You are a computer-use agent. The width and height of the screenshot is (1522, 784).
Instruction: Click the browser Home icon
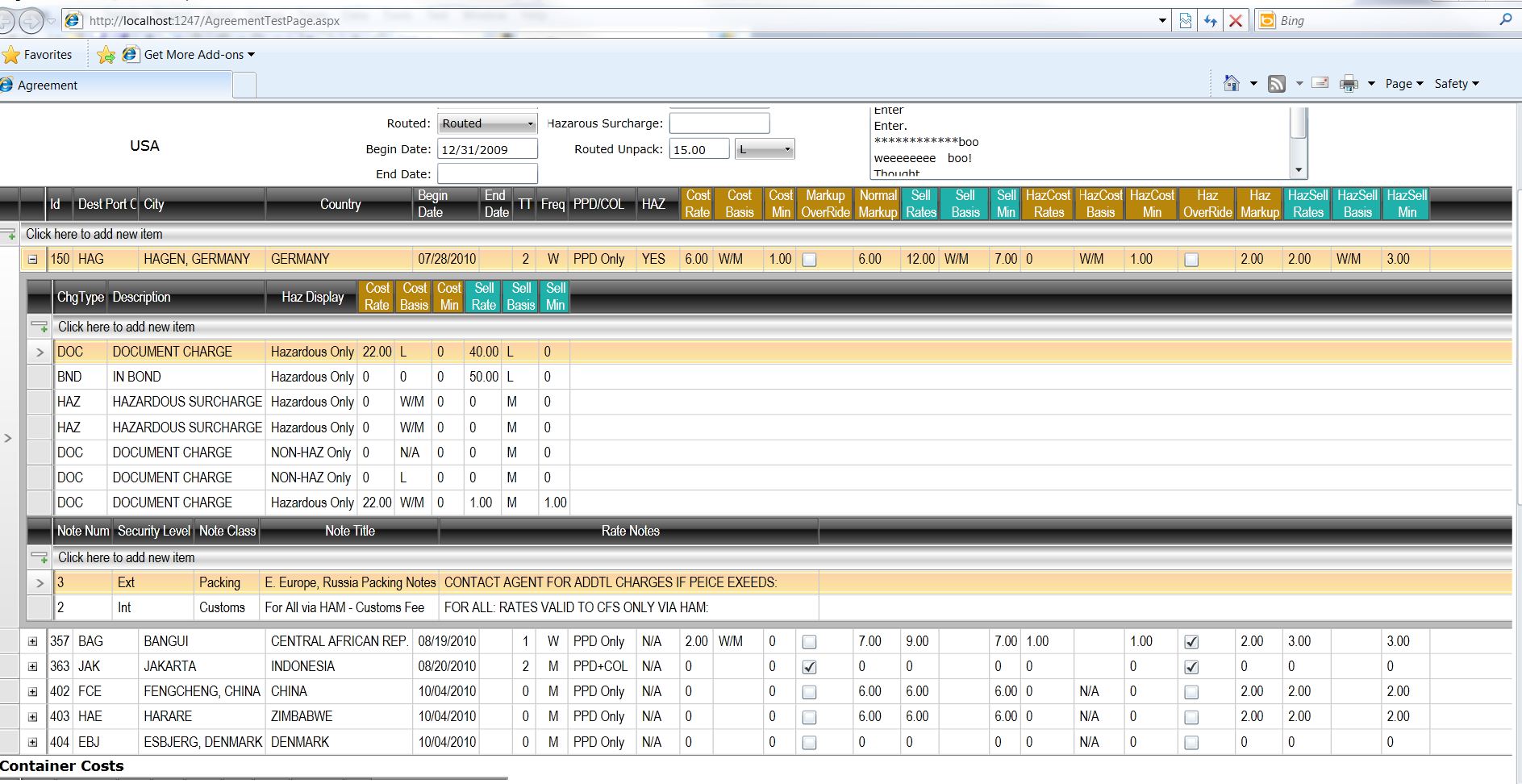pos(1231,83)
